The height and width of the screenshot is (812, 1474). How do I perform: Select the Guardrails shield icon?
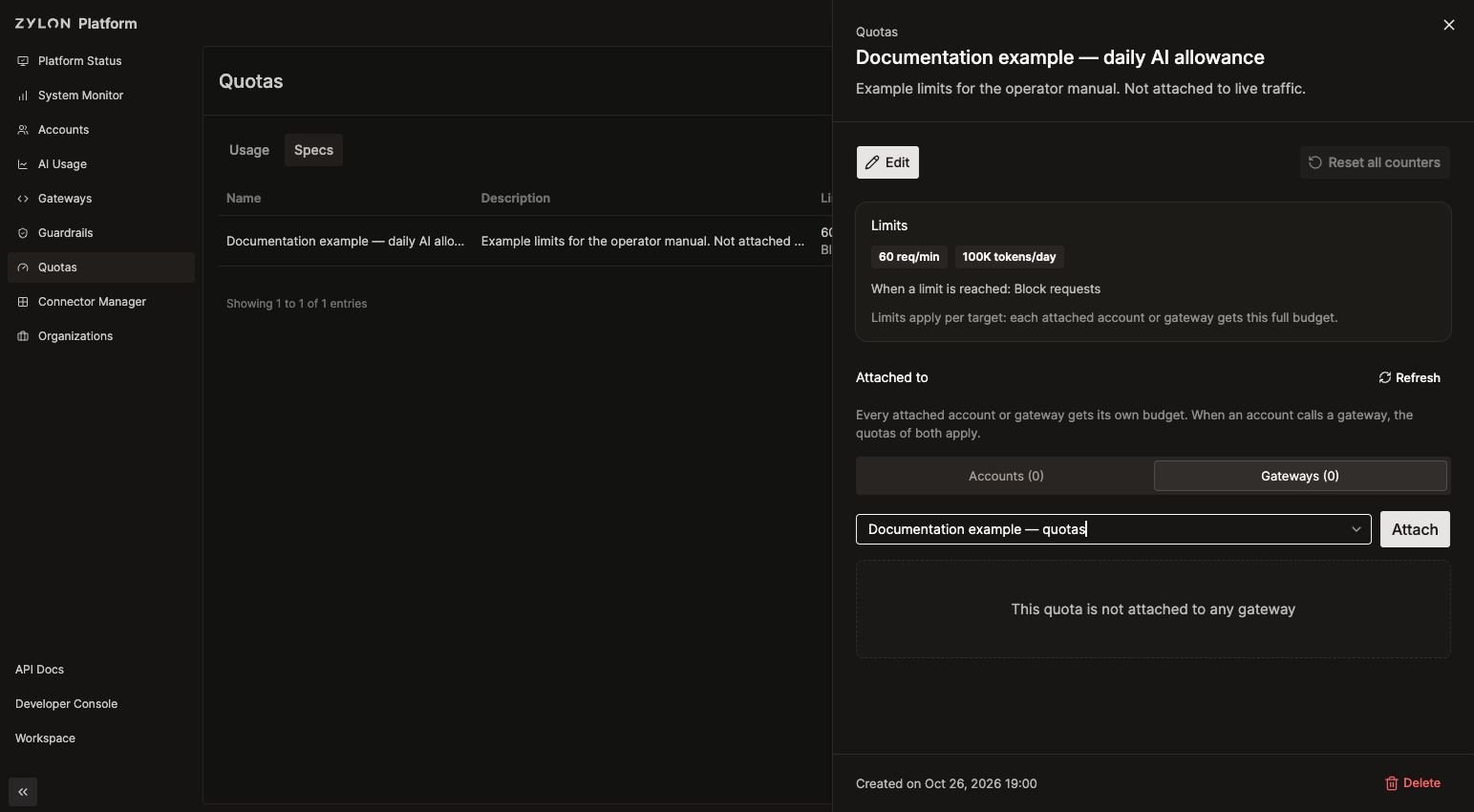click(23, 233)
